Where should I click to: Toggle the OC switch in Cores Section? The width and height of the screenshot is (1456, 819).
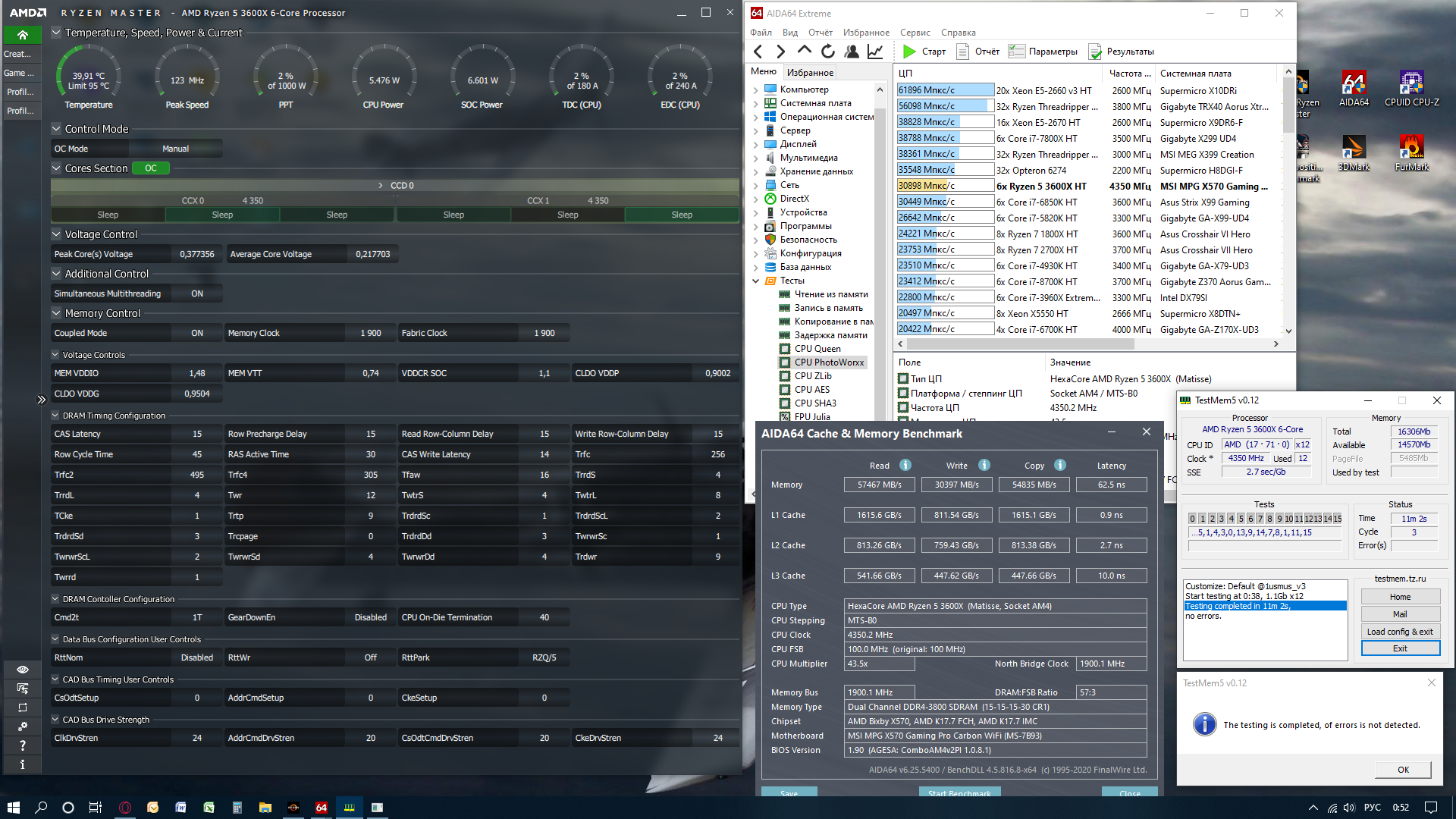(x=151, y=168)
